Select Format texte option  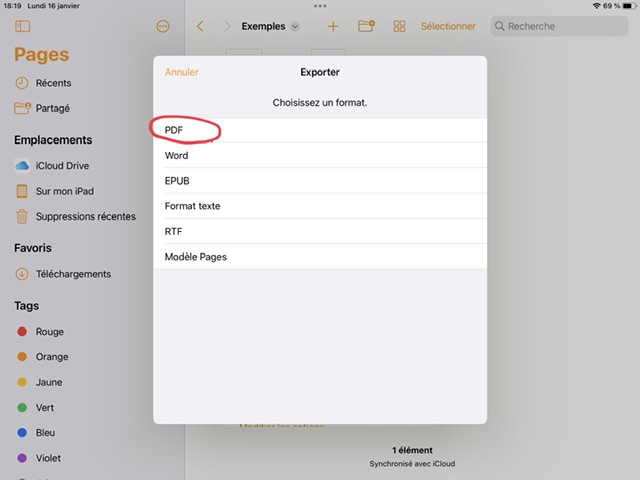pos(320,206)
